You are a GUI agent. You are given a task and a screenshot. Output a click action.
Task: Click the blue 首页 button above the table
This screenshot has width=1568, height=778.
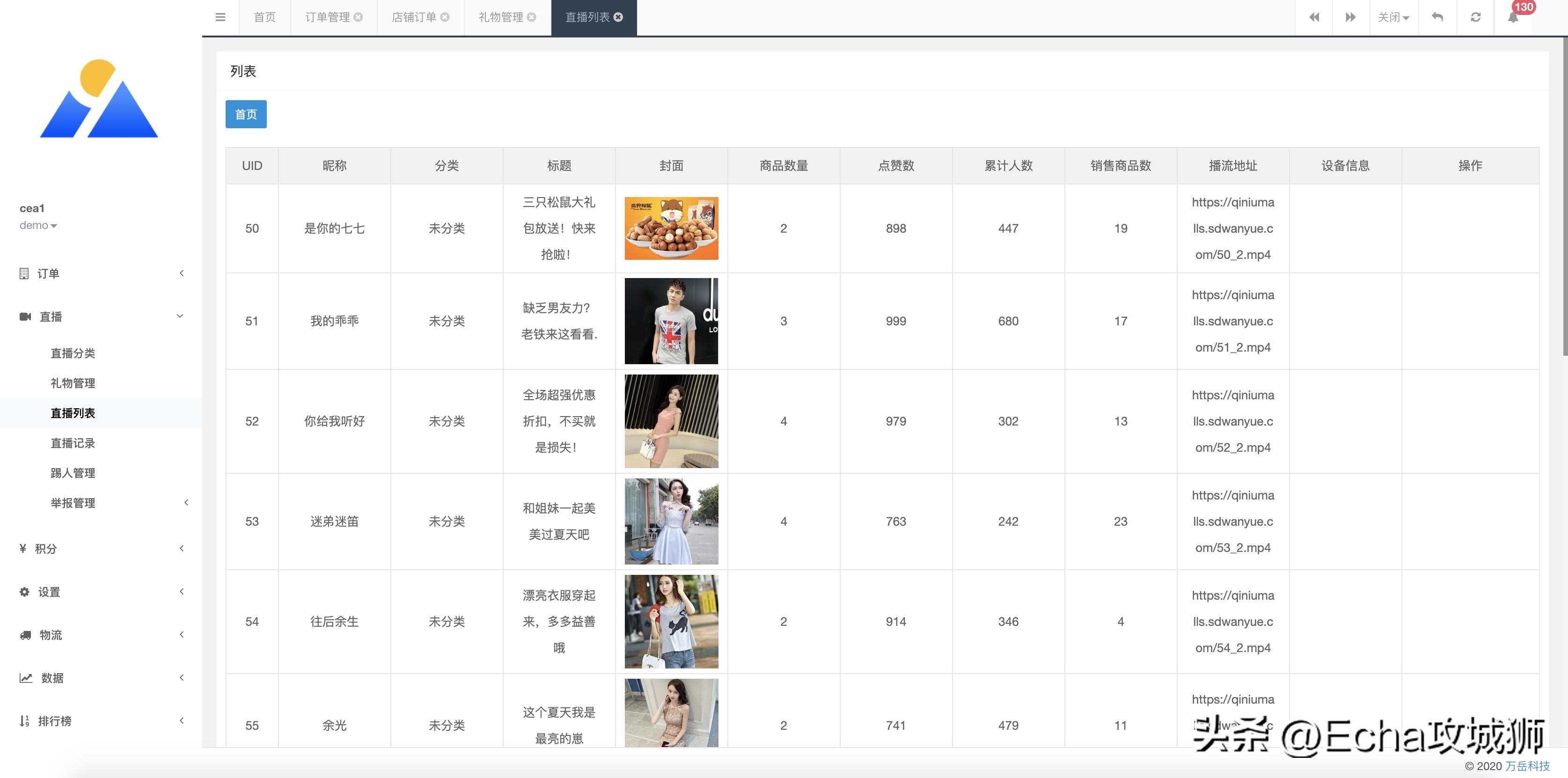click(x=245, y=114)
